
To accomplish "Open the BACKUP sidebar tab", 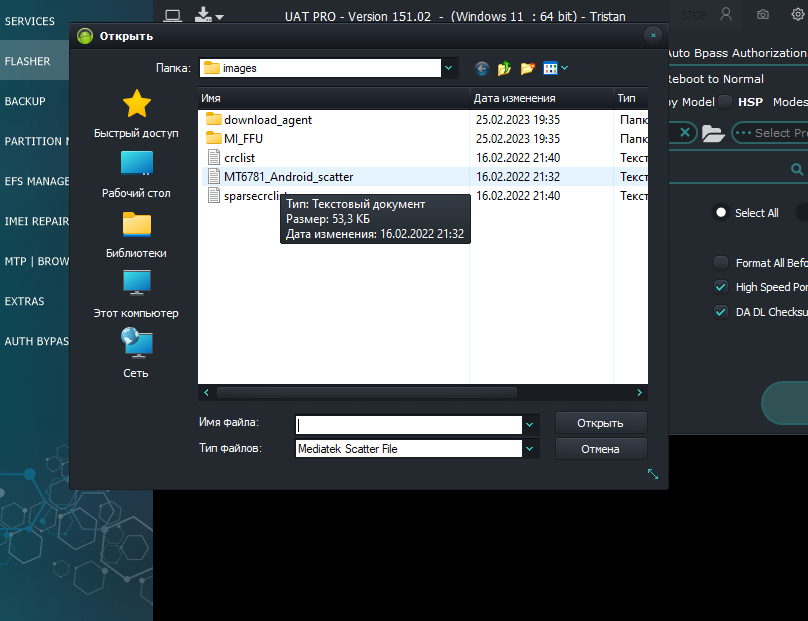I will pyautogui.click(x=34, y=101).
